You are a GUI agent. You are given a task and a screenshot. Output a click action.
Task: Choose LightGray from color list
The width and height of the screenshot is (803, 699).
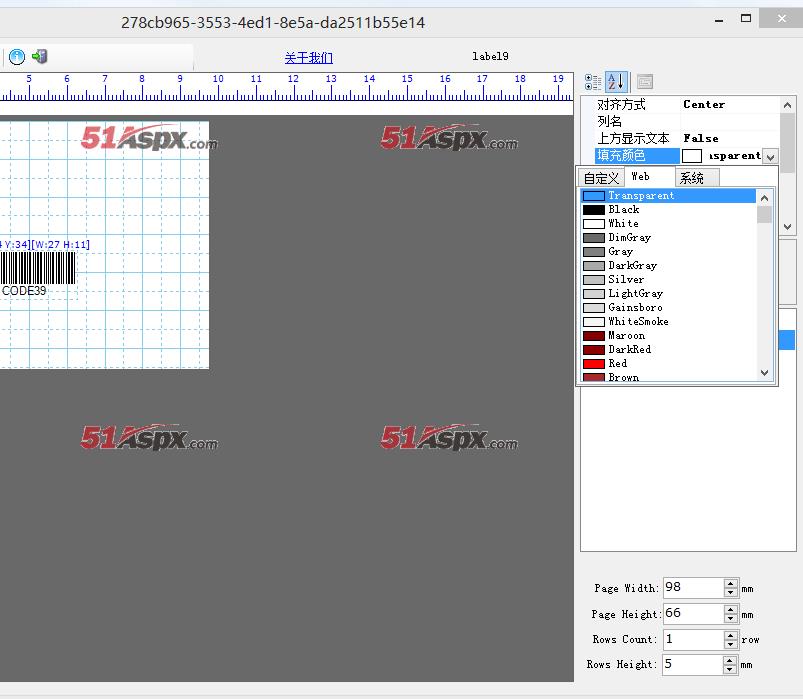668,293
